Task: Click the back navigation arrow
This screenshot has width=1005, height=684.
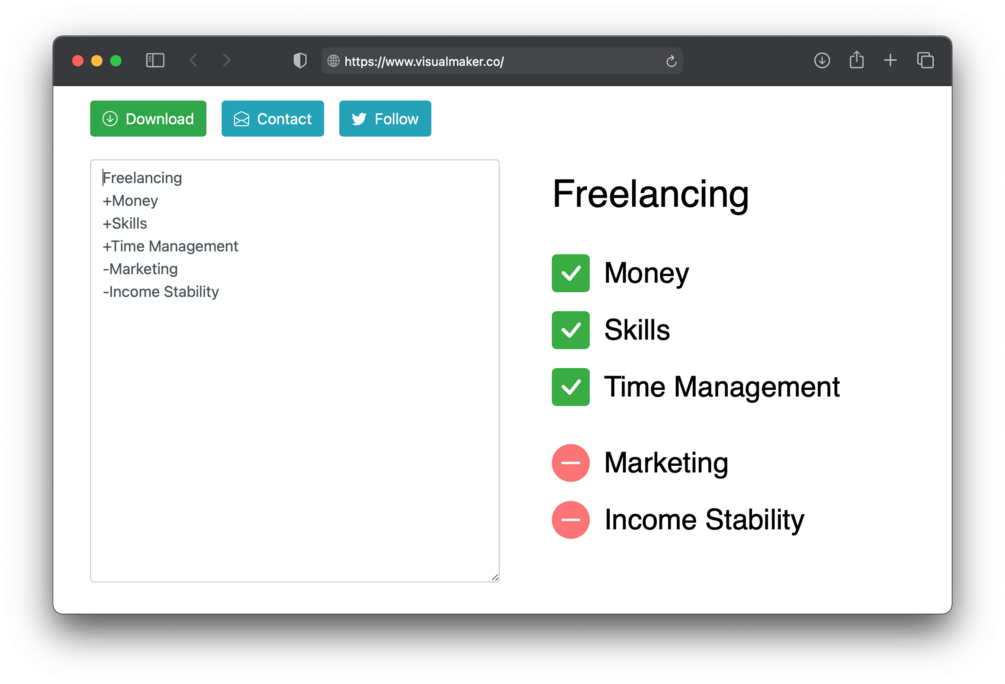Action: (x=193, y=60)
